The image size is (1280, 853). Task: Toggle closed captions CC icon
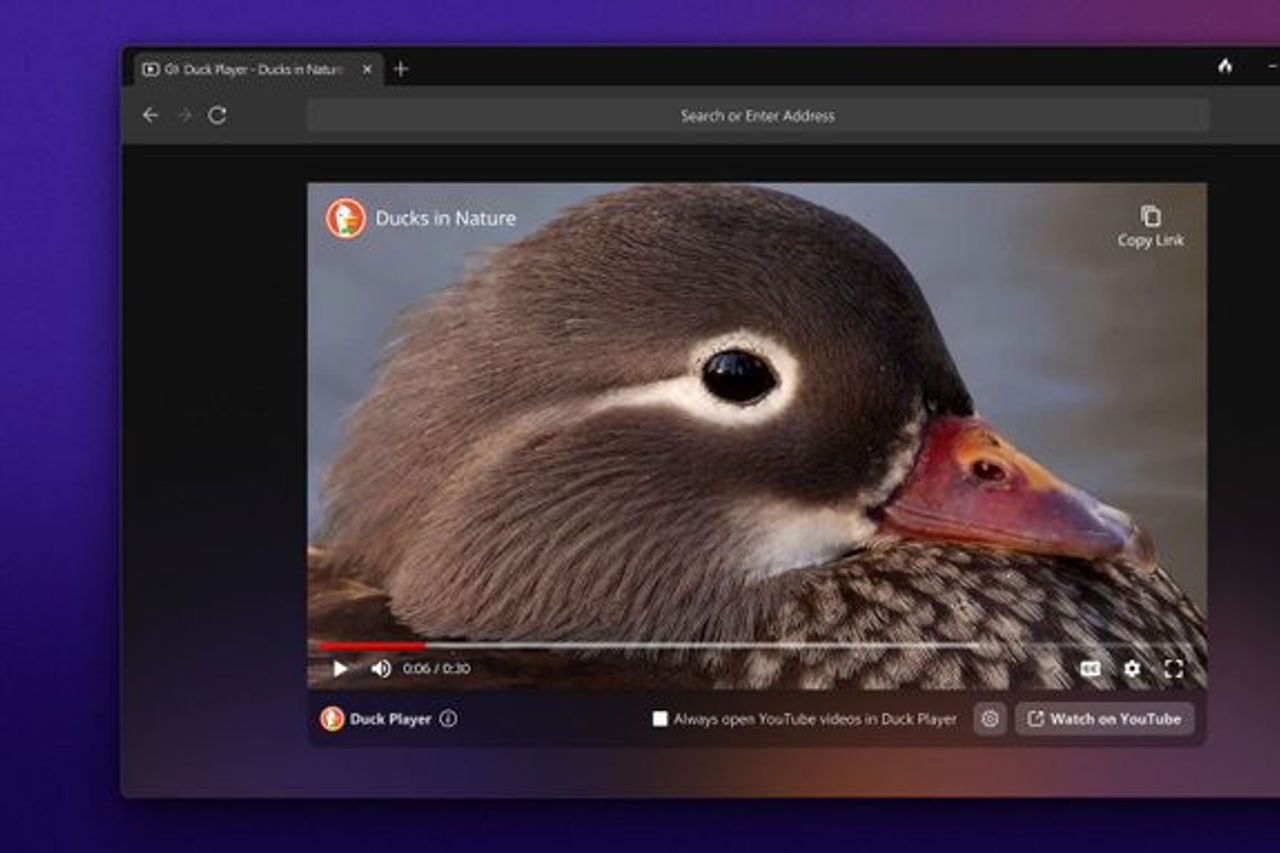(x=1090, y=669)
